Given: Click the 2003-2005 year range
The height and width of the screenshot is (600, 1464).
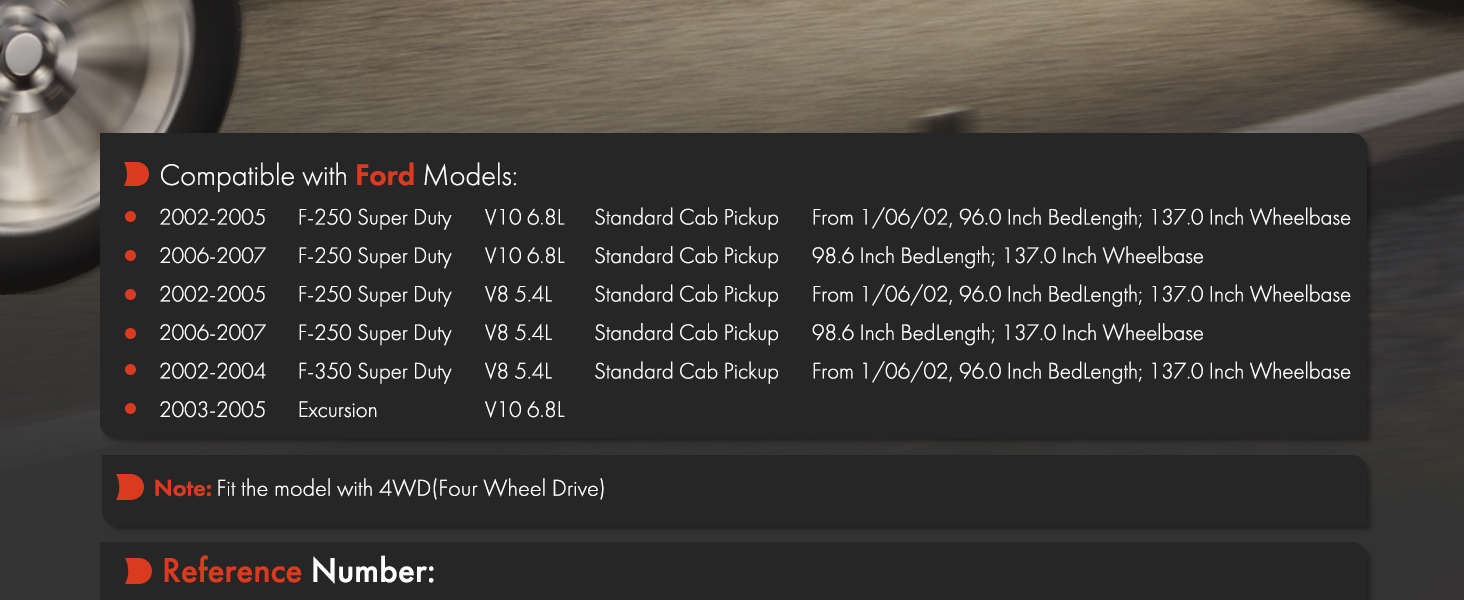Looking at the screenshot, I should 213,410.
